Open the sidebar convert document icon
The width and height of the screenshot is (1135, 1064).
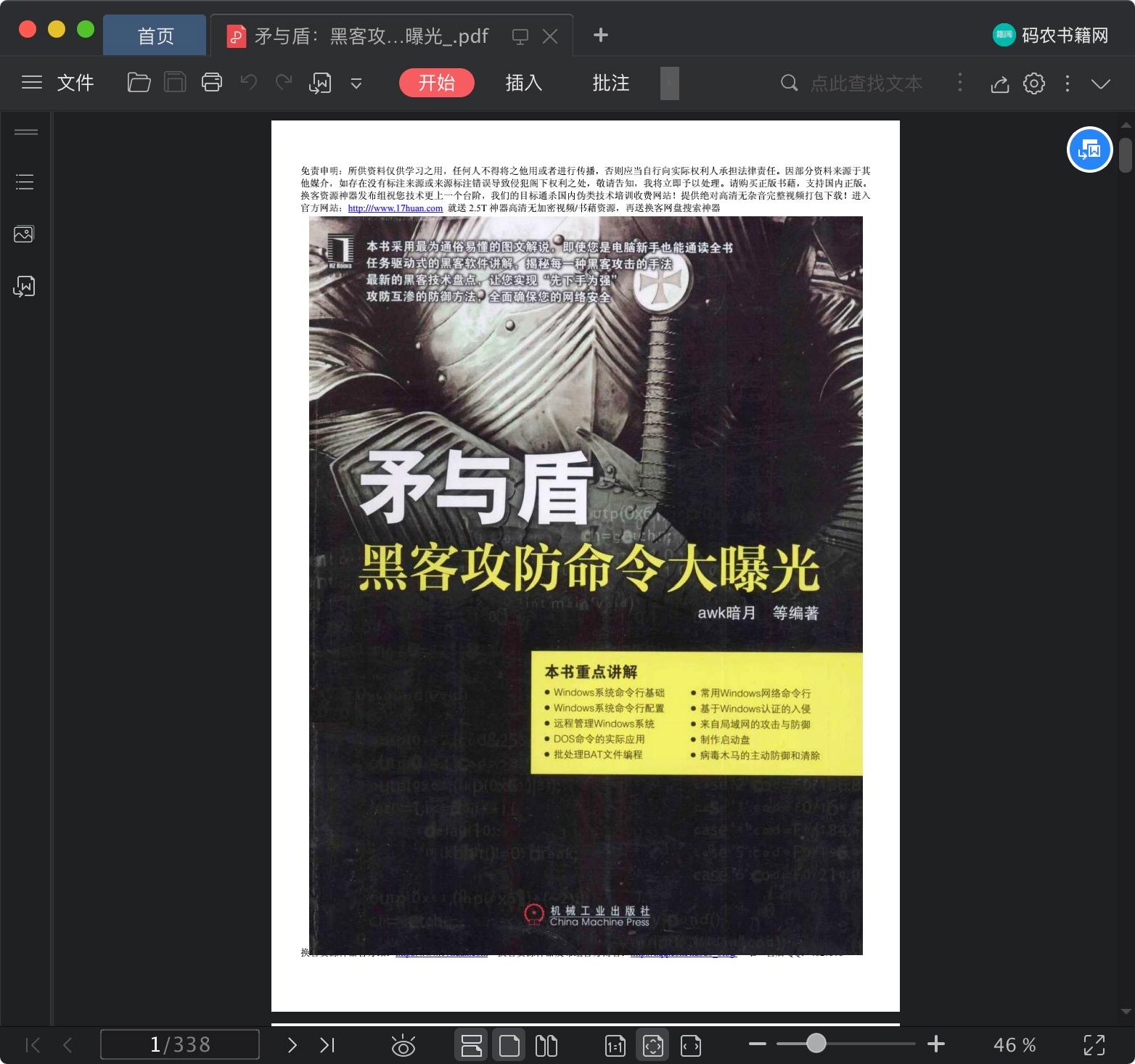(24, 287)
